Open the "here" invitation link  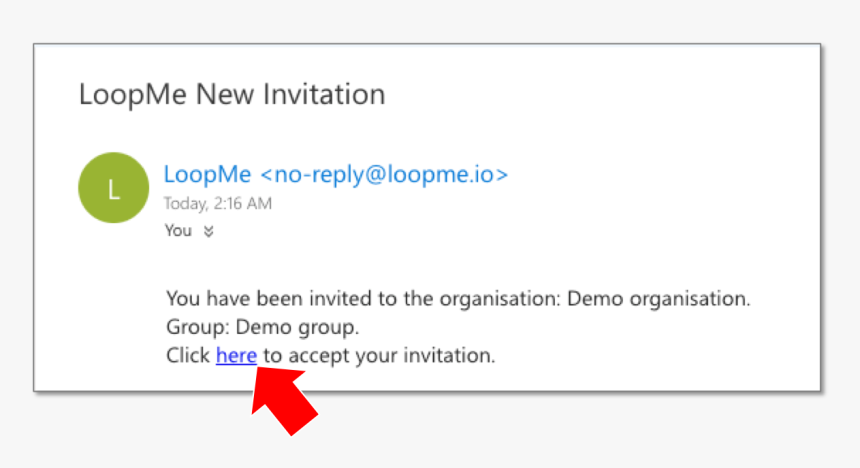coord(236,355)
